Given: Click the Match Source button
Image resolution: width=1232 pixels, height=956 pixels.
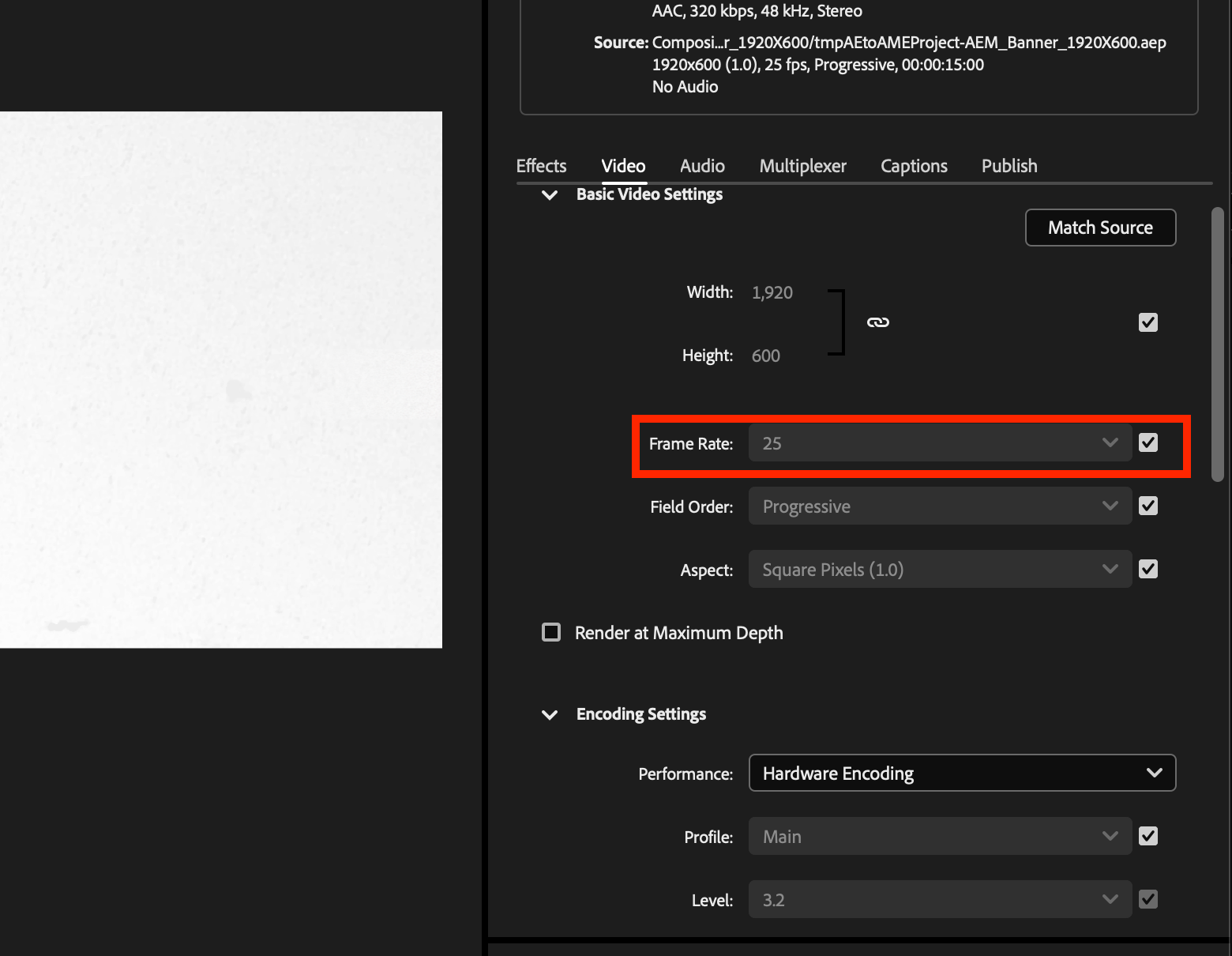Looking at the screenshot, I should pos(1100,228).
